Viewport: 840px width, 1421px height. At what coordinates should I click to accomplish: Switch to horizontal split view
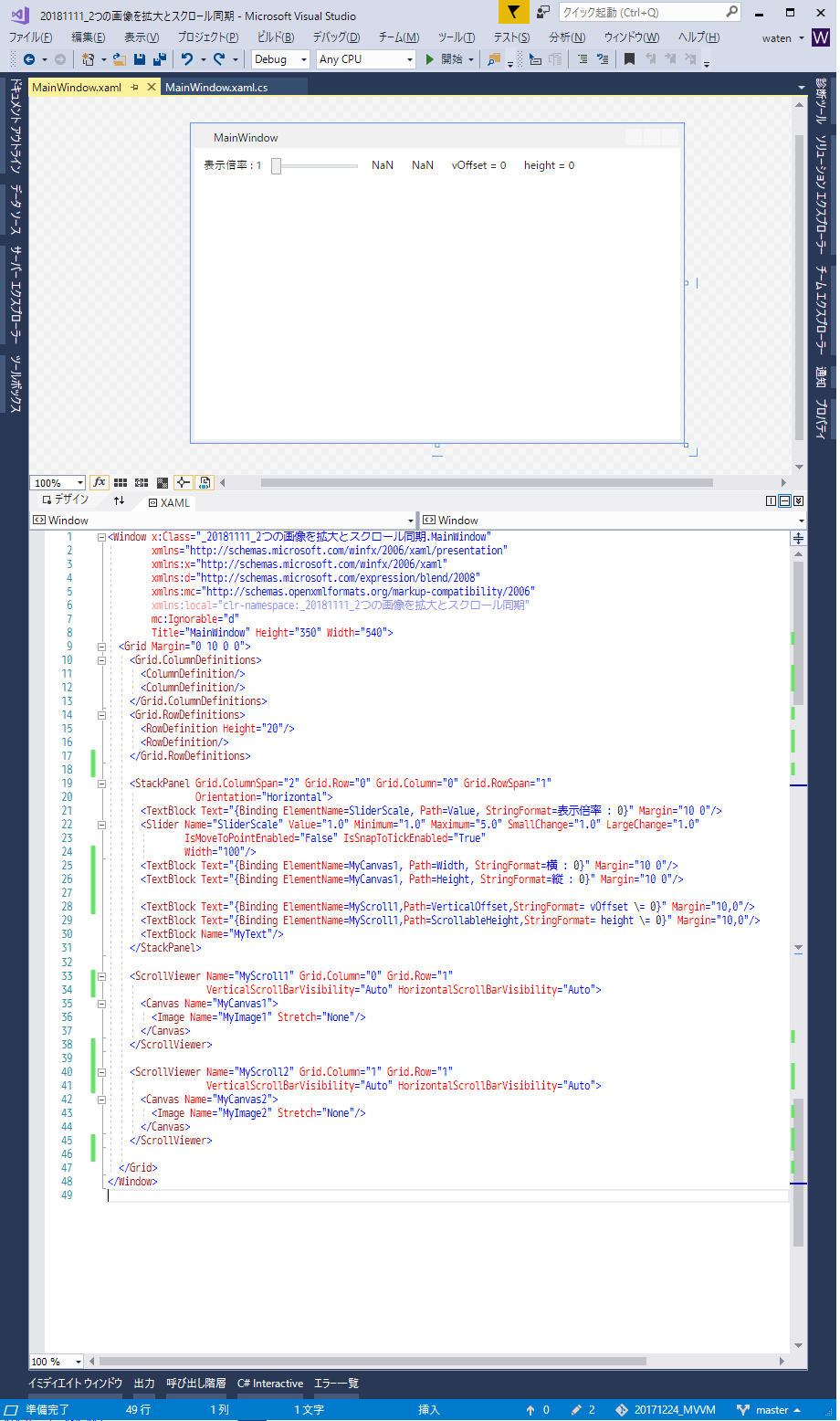pos(784,500)
